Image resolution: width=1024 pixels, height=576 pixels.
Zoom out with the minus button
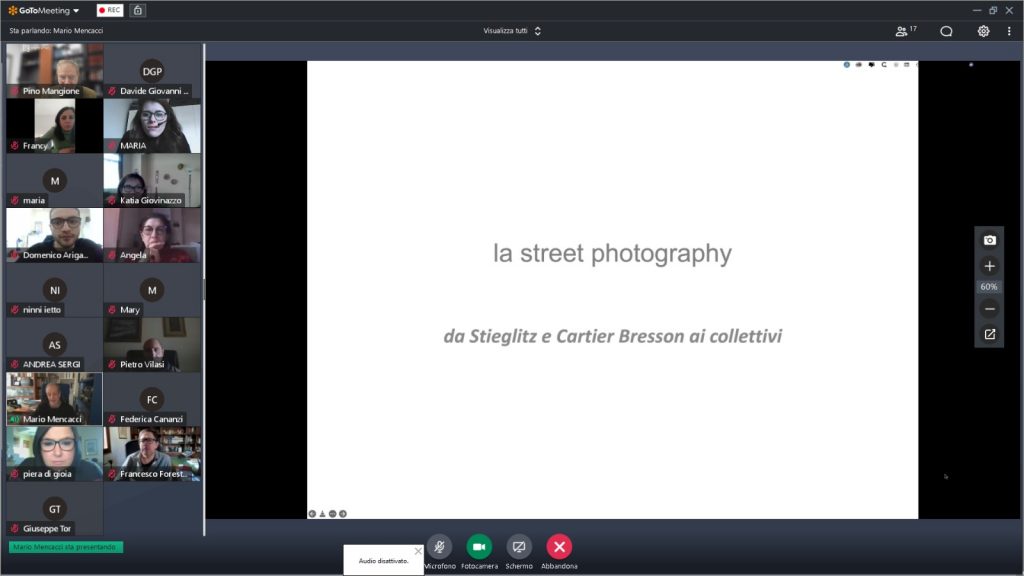(989, 309)
